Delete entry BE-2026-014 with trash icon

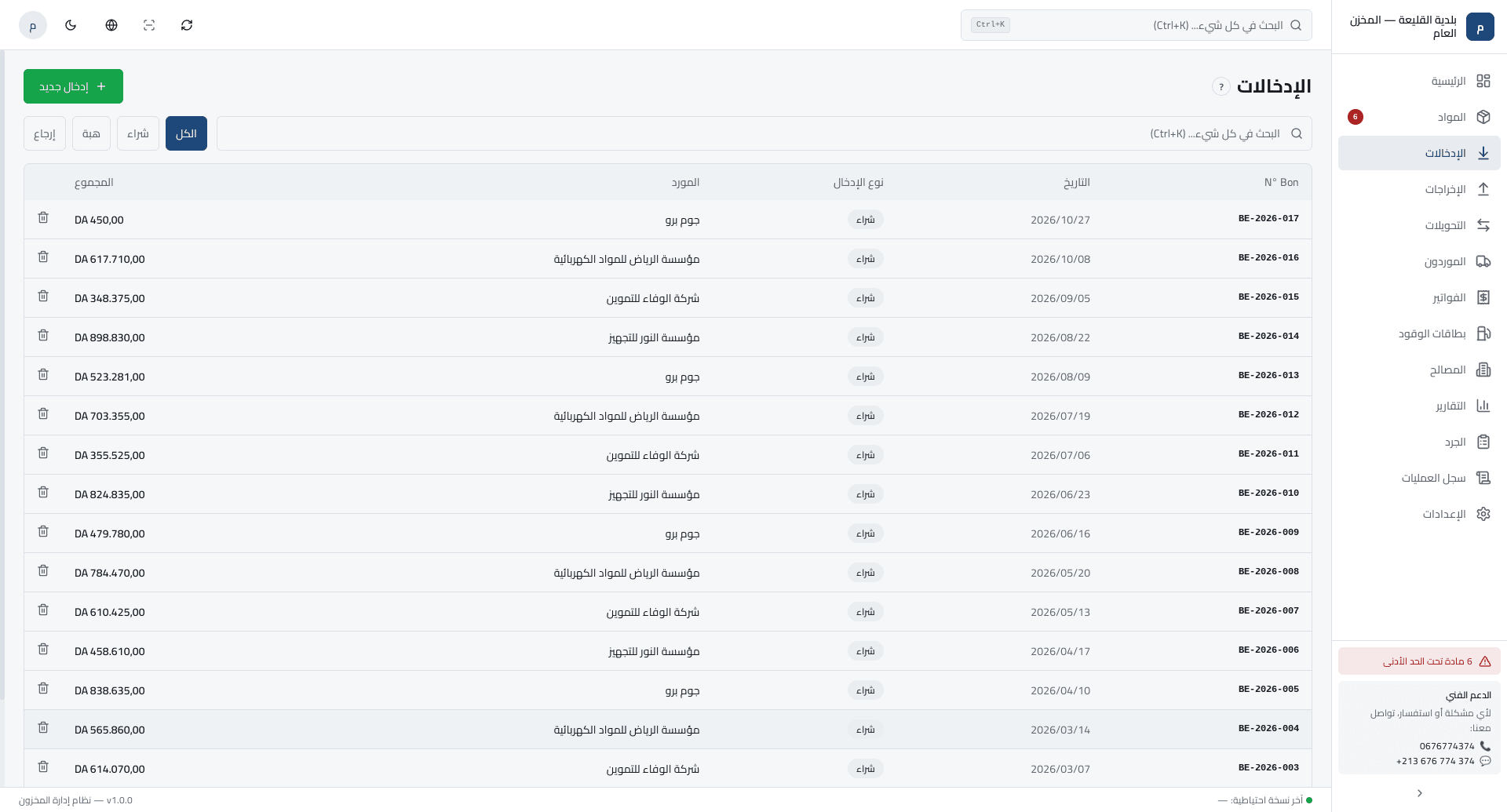coord(43,335)
